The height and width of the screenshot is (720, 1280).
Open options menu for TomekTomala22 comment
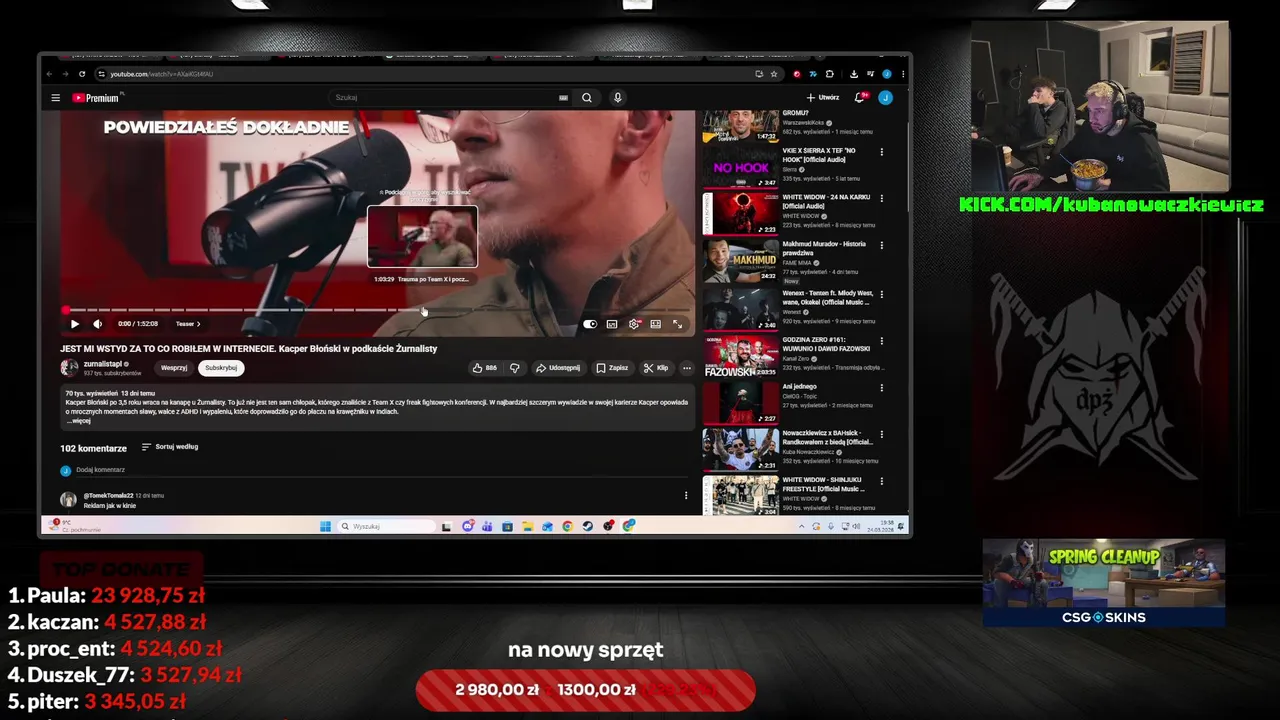pos(686,495)
